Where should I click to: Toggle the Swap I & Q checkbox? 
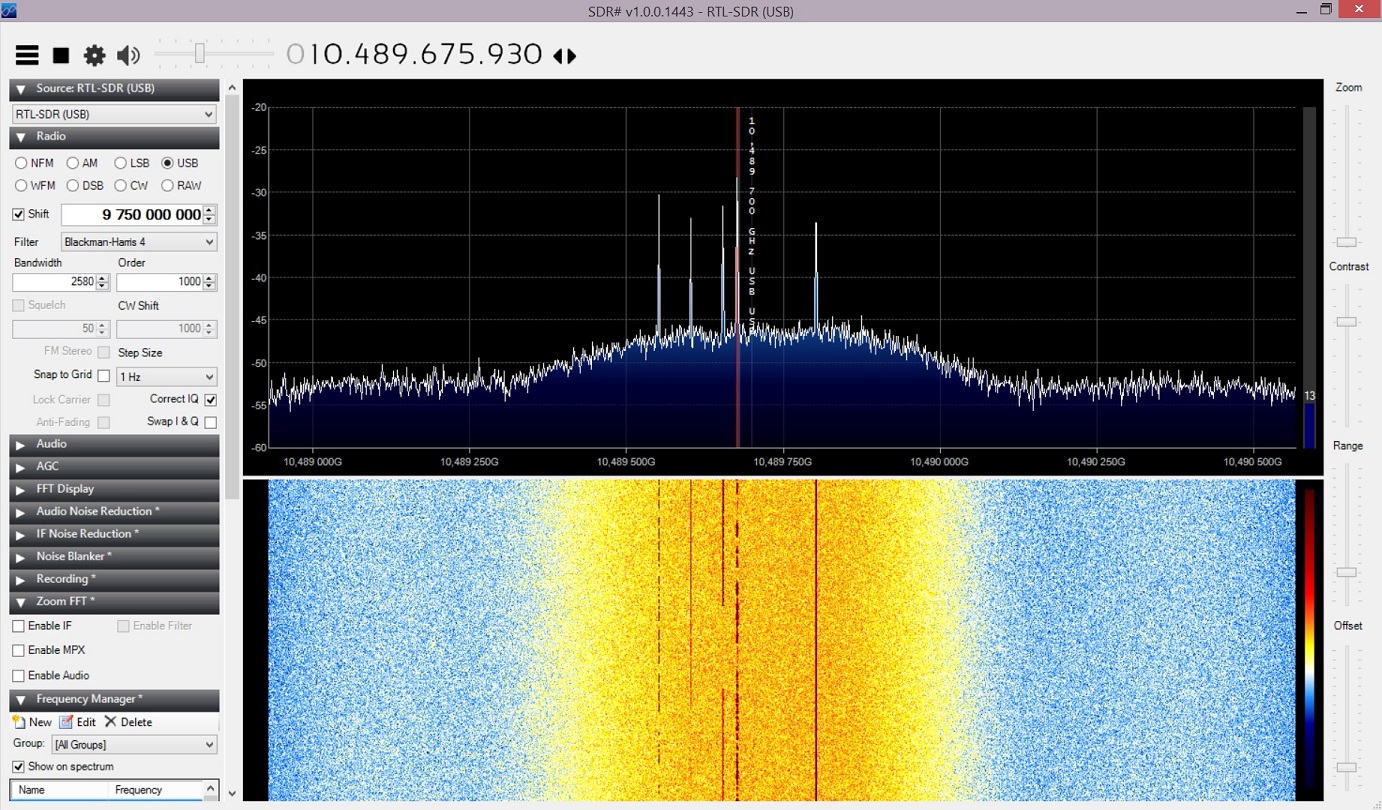pos(210,422)
